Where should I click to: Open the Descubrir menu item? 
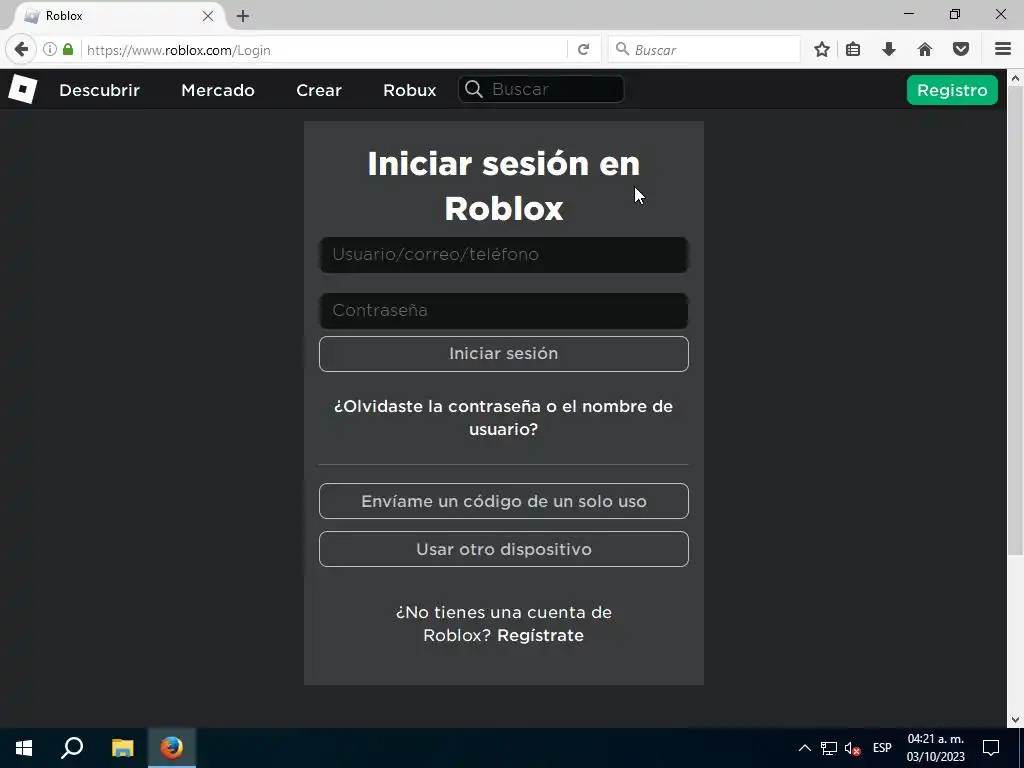pos(99,90)
